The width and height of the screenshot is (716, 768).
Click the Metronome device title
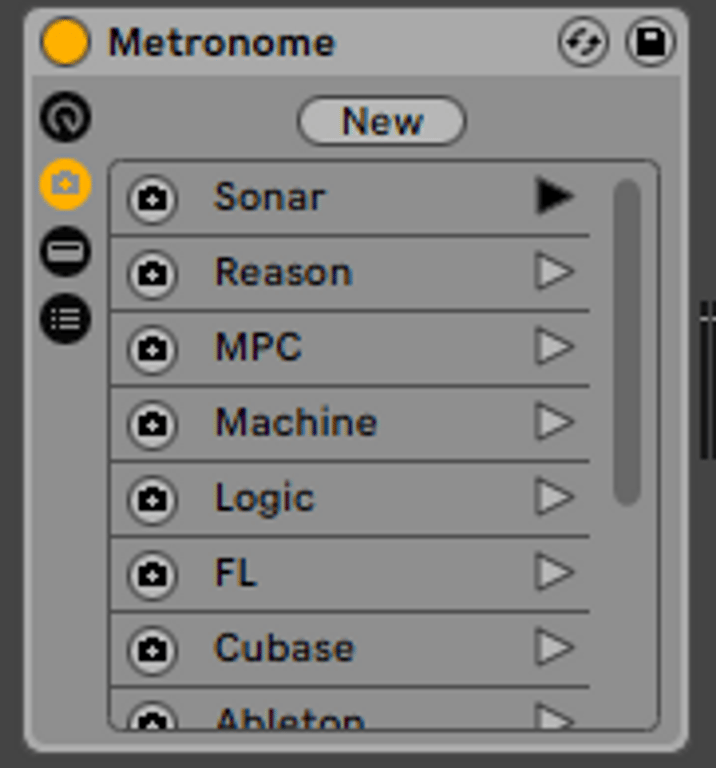[x=222, y=43]
